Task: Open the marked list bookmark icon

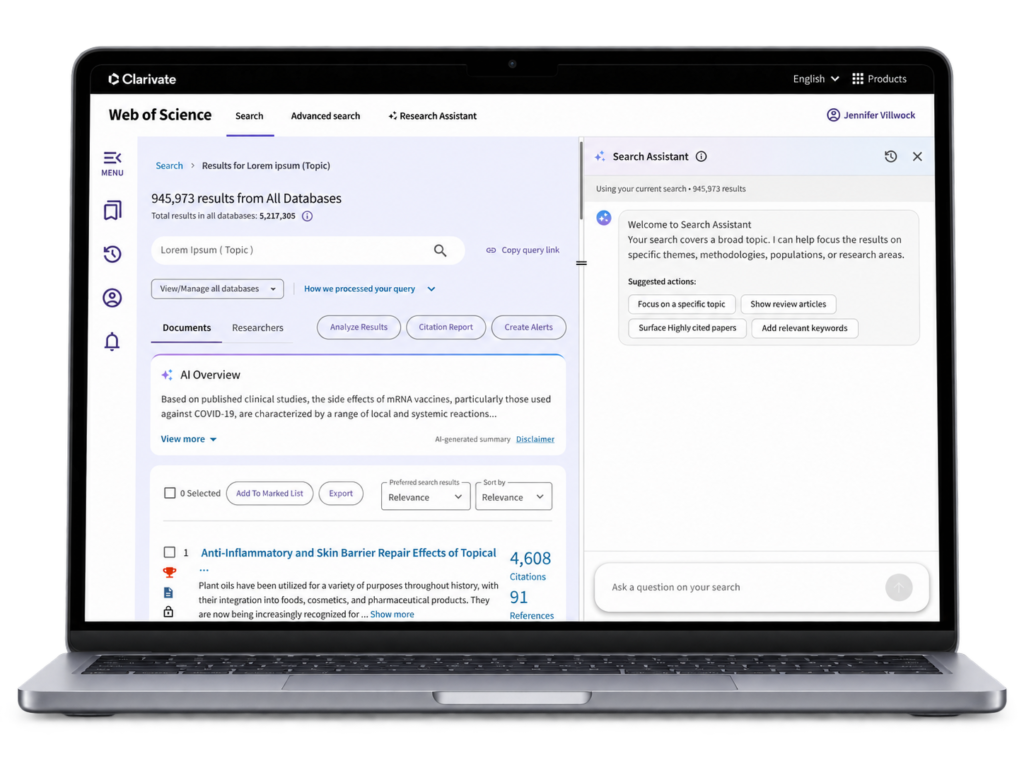Action: click(x=112, y=210)
